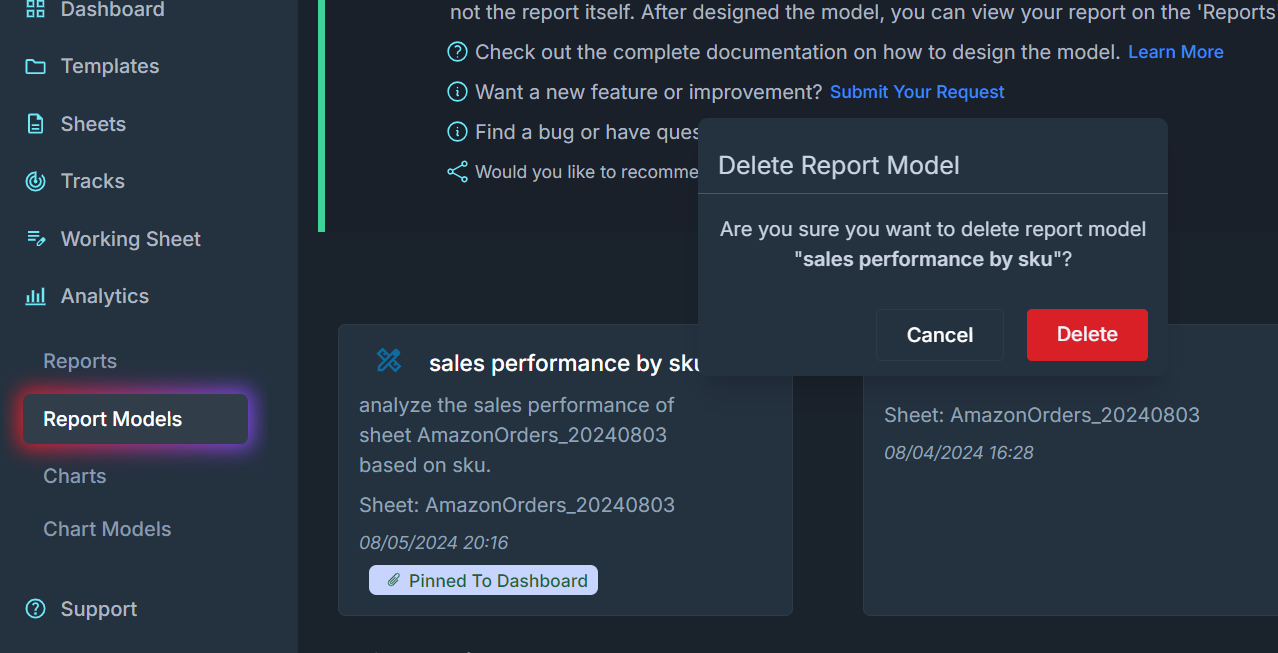Open Chart Models in sidebar

[x=107, y=529]
